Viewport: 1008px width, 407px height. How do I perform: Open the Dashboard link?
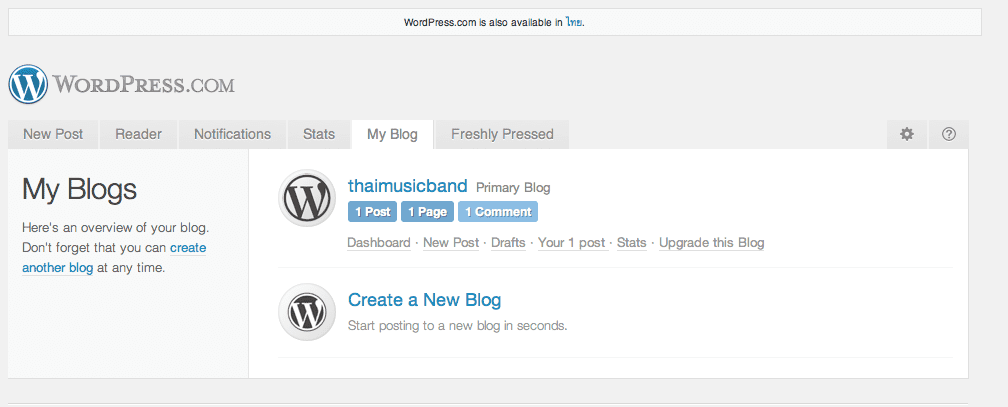tap(379, 243)
